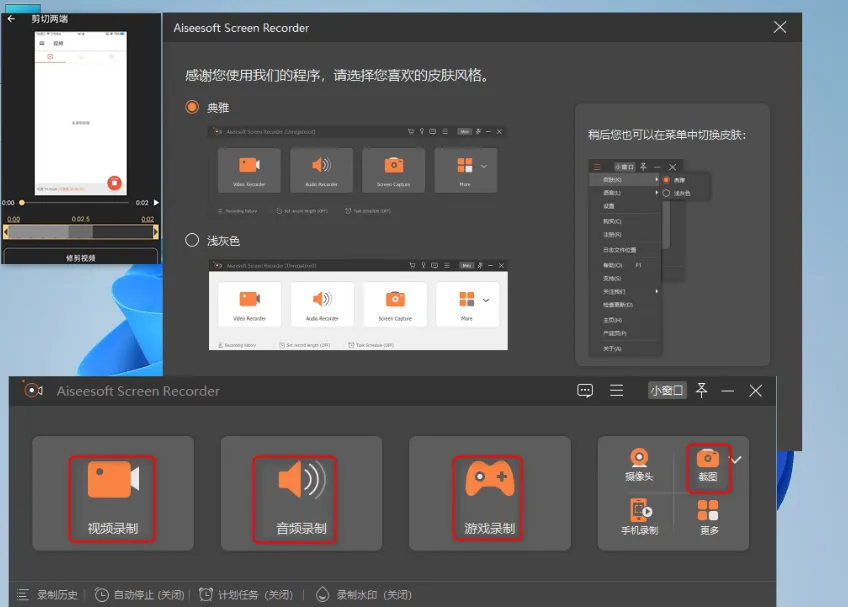Image resolution: width=848 pixels, height=607 pixels.
Task: Click the 录制历史 list icon
Action: pyautogui.click(x=22, y=595)
